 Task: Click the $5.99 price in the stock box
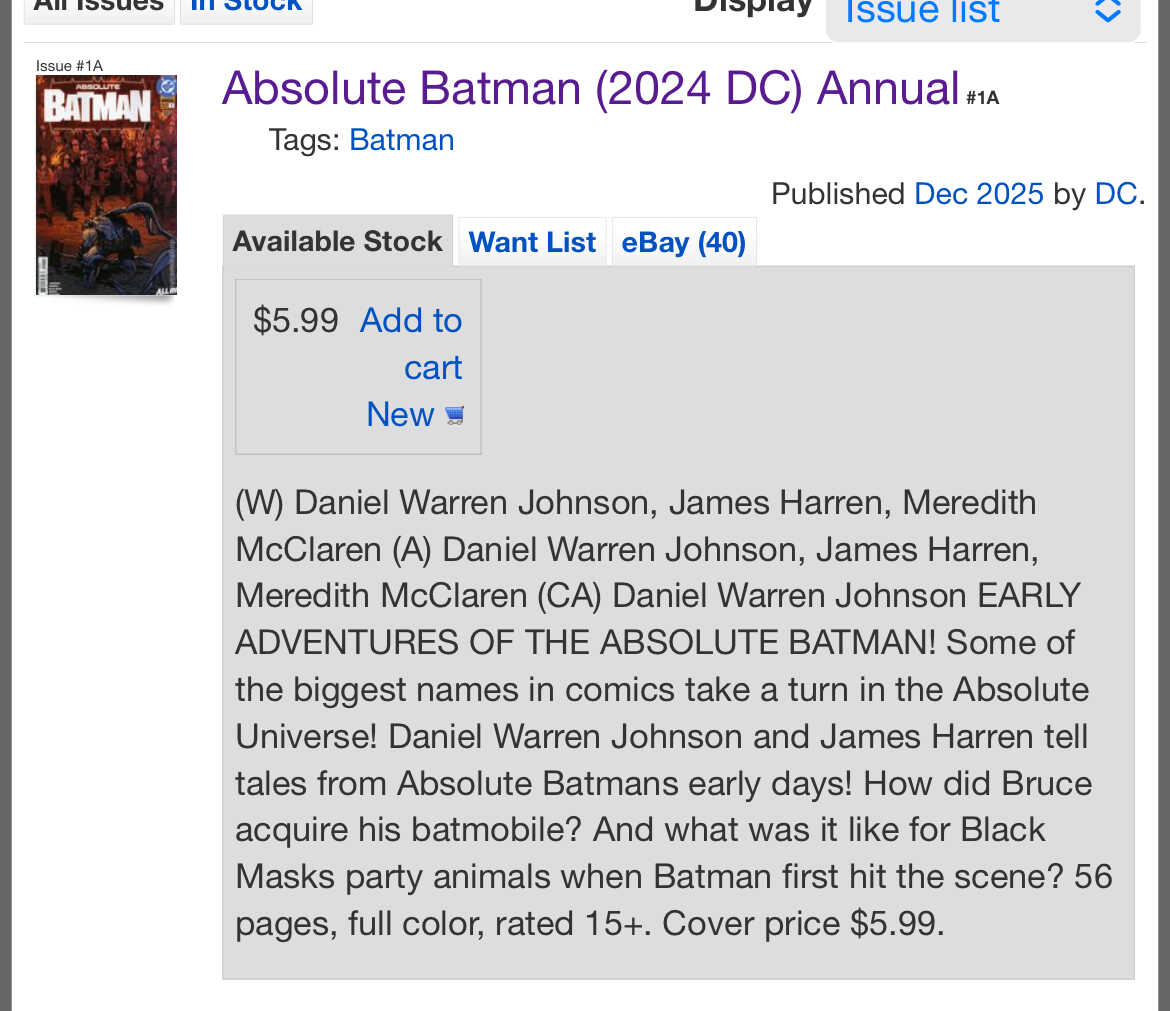point(296,320)
